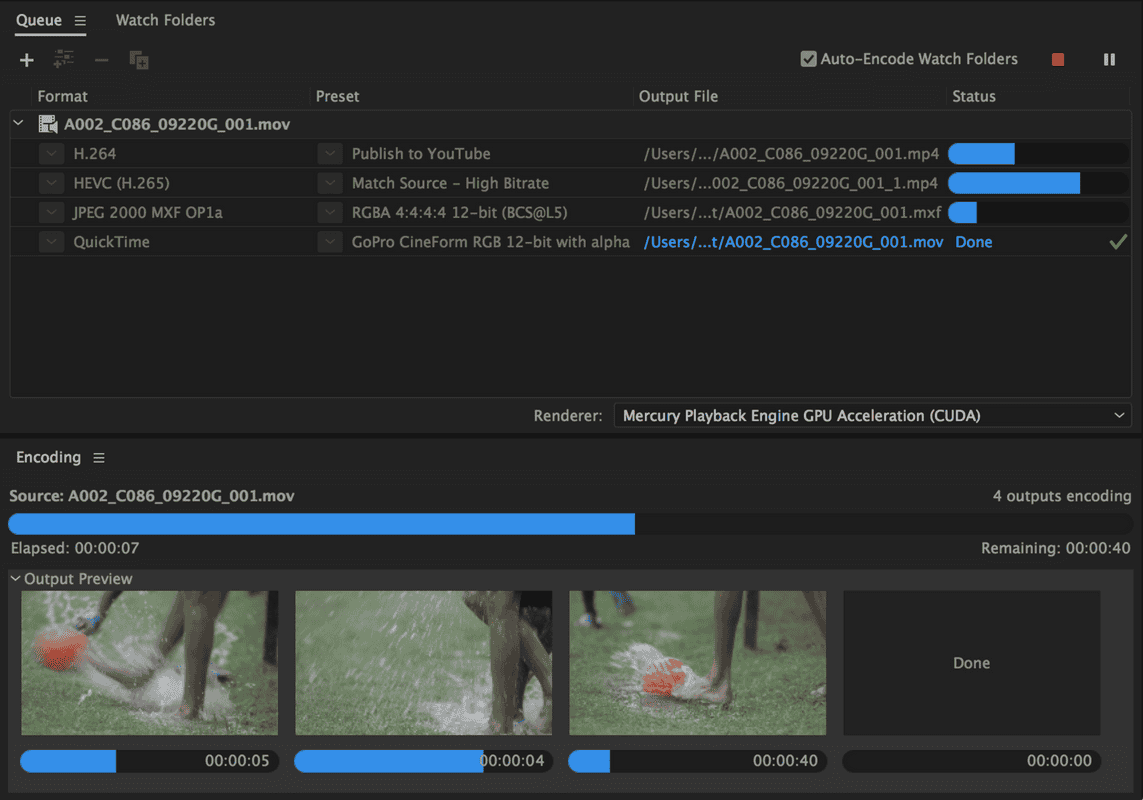Open the Encoding panel menu icon

tap(99, 458)
